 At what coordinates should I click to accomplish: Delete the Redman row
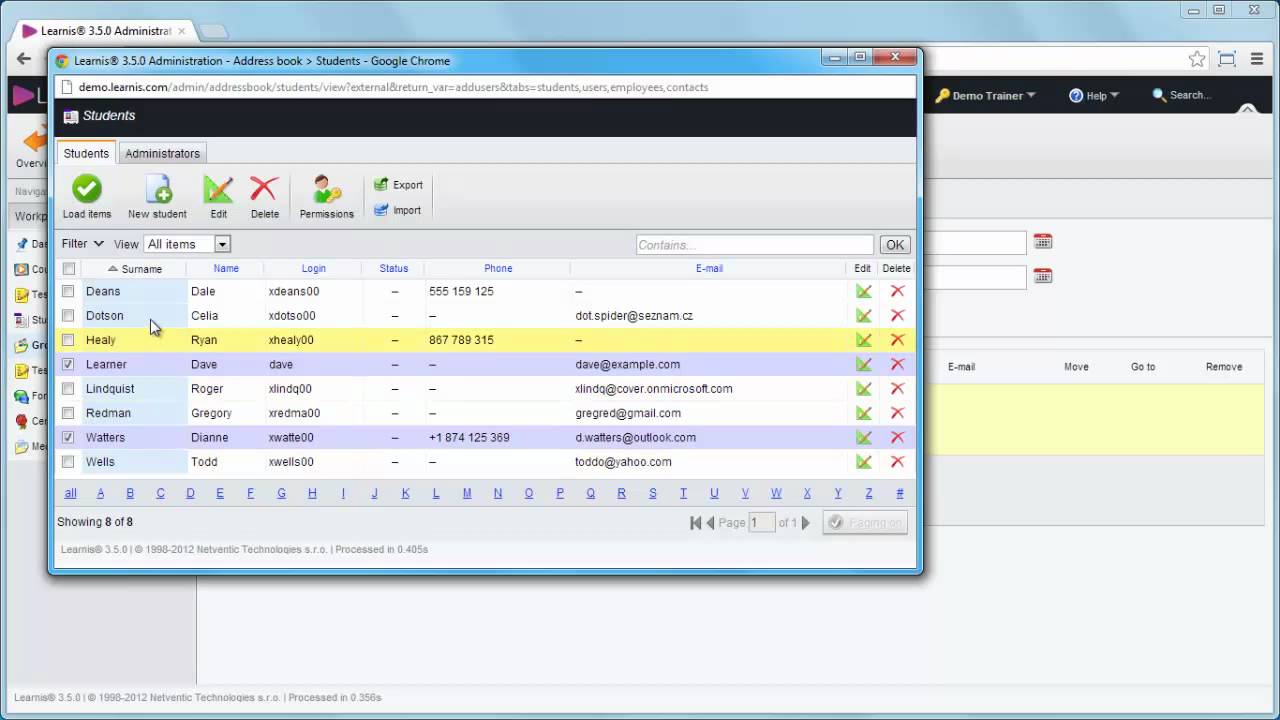[897, 413]
